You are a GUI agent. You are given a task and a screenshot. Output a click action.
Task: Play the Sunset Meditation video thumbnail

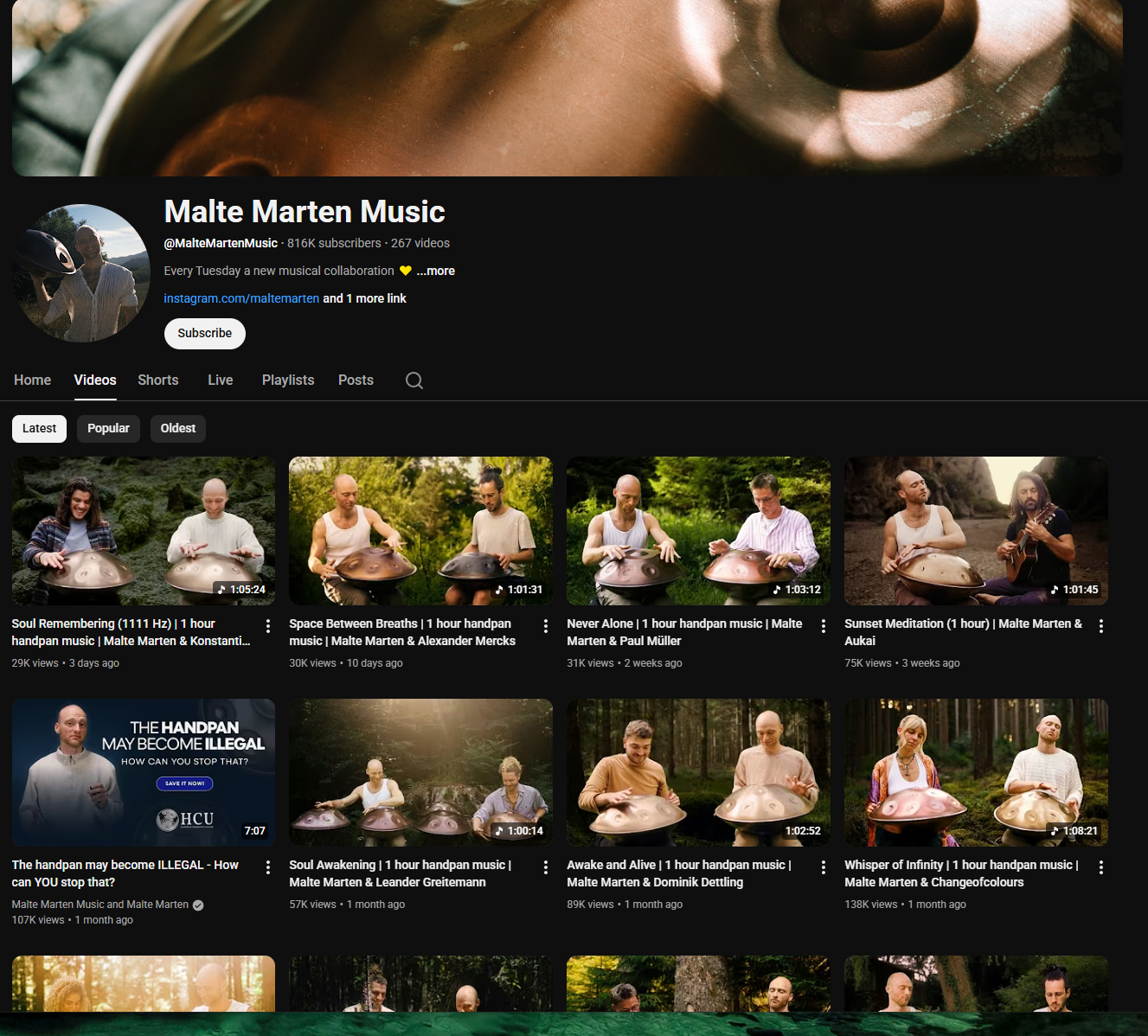pos(976,530)
